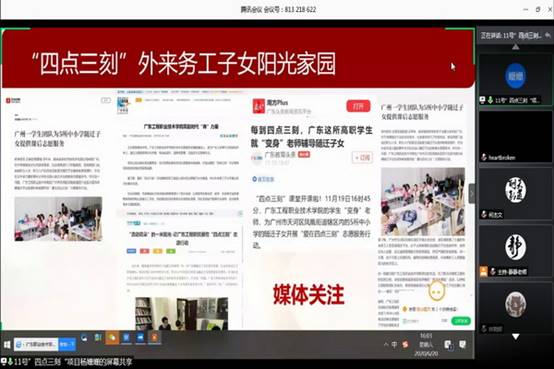Open the notification center tray icon
The width and height of the screenshot is (554, 369).
pyautogui.click(x=462, y=344)
